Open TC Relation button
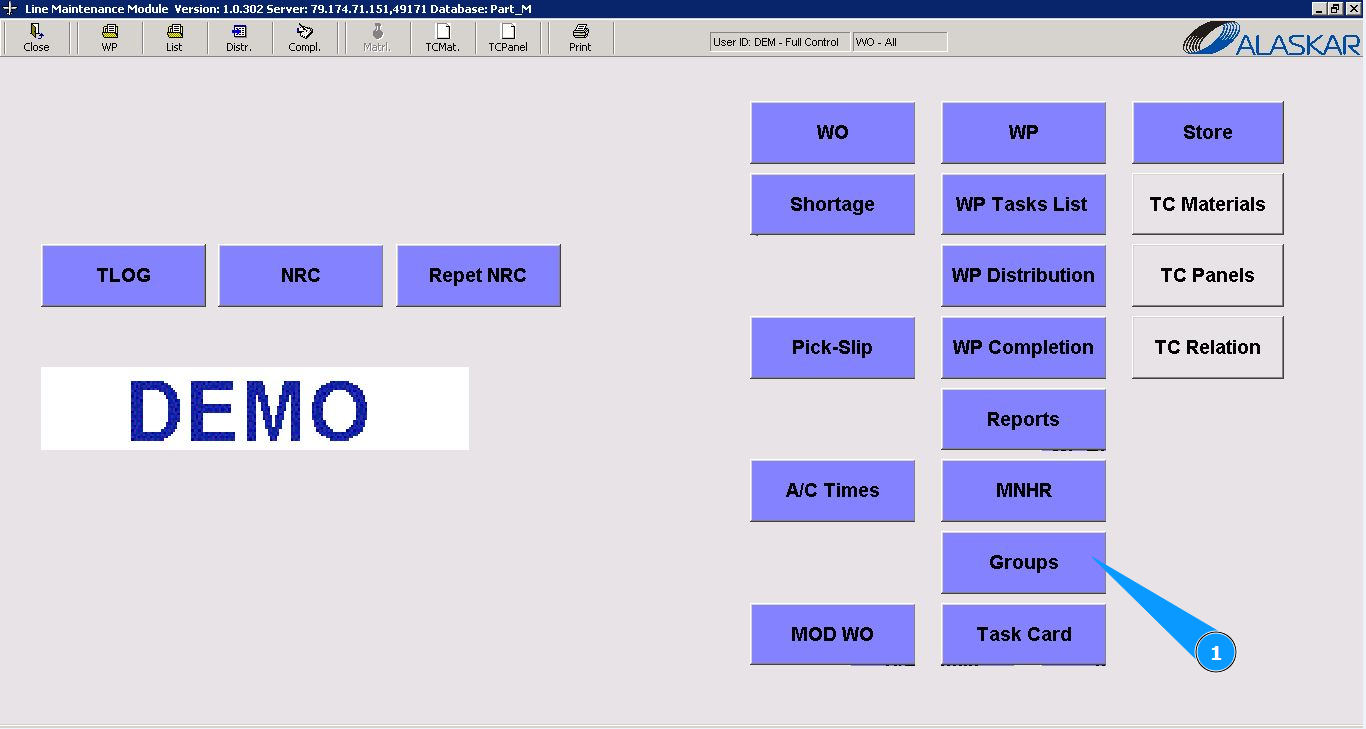Image resolution: width=1366 pixels, height=729 pixels. [1207, 347]
